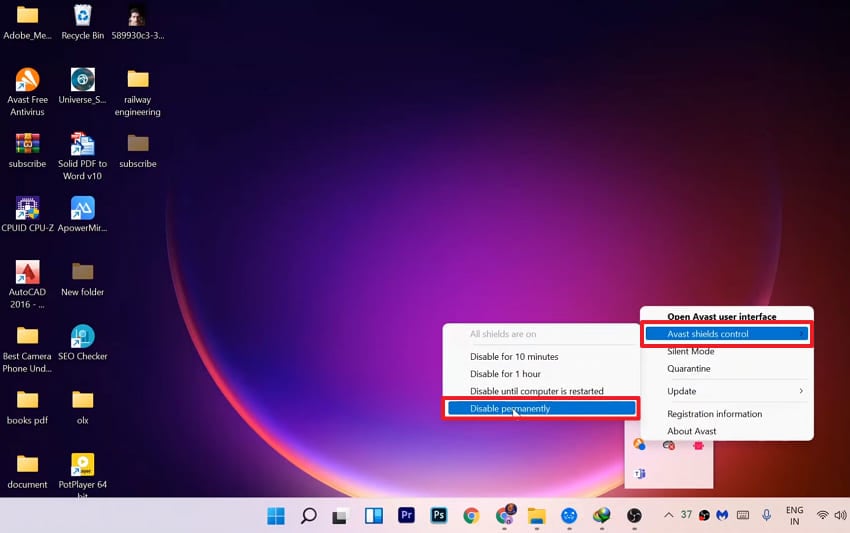Open OBS Studio from the taskbar
The width and height of the screenshot is (850, 533).
[x=634, y=516]
